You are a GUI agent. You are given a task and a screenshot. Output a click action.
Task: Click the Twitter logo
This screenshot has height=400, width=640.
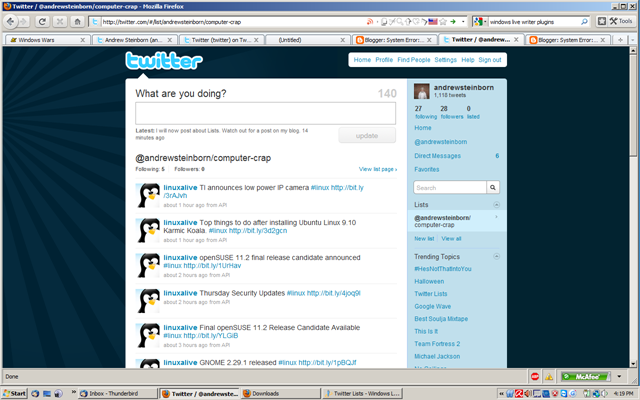point(164,60)
